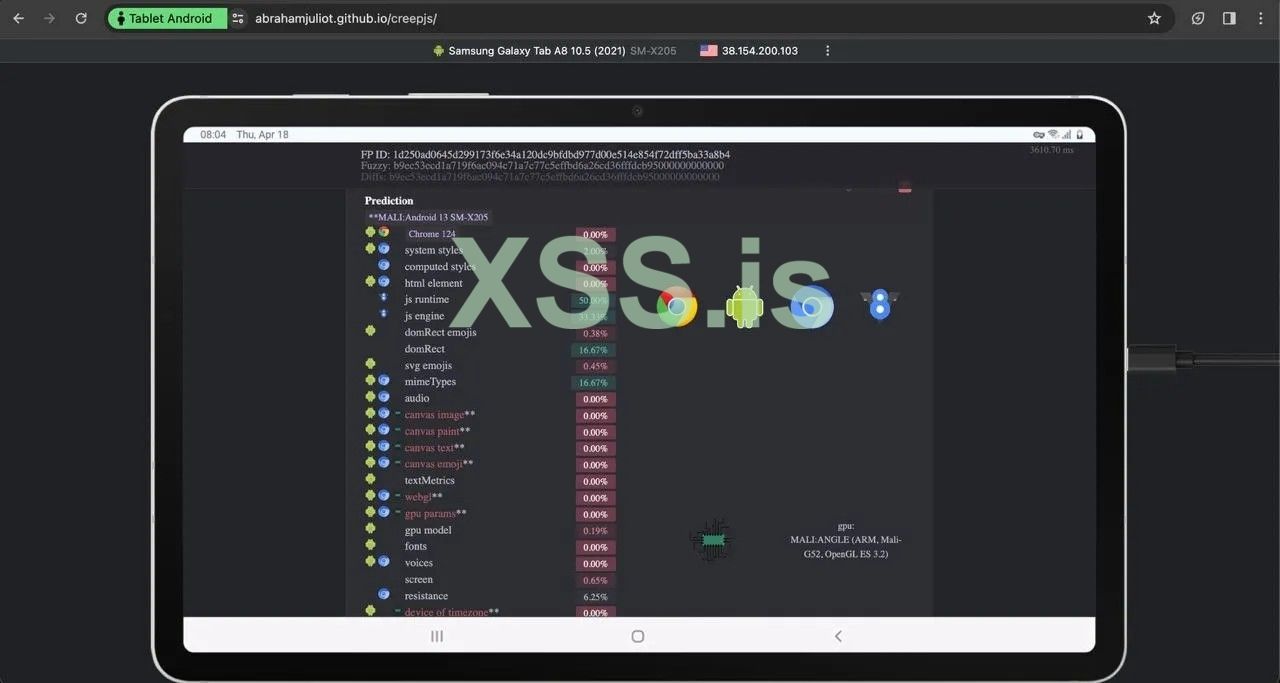Tap the tablet's home navigation button
1280x683 pixels.
[x=638, y=636]
